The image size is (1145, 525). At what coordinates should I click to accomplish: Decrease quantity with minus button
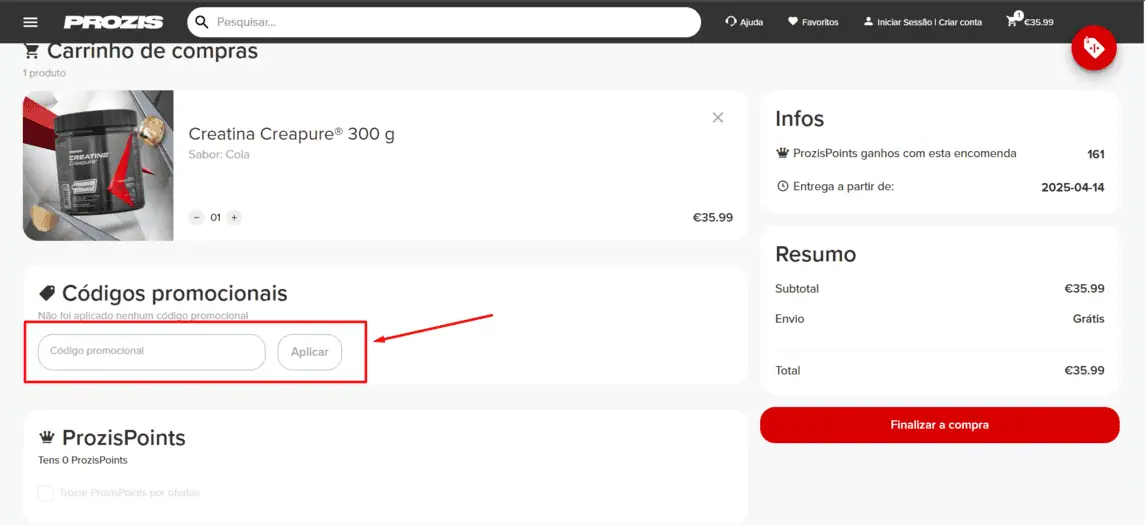196,218
